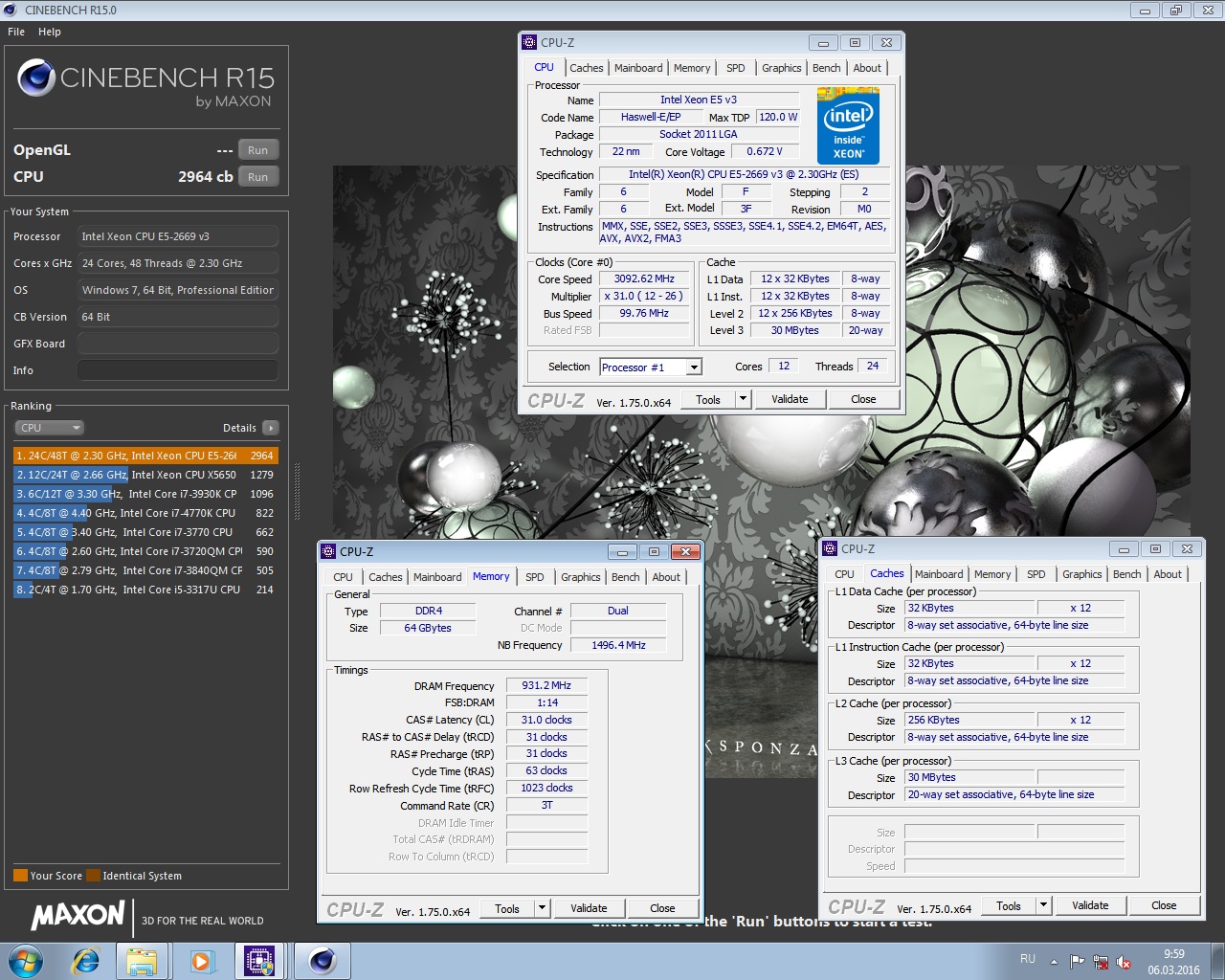Image resolution: width=1225 pixels, height=980 pixels.
Task: Open the Windows Start menu orb
Action: (26, 961)
